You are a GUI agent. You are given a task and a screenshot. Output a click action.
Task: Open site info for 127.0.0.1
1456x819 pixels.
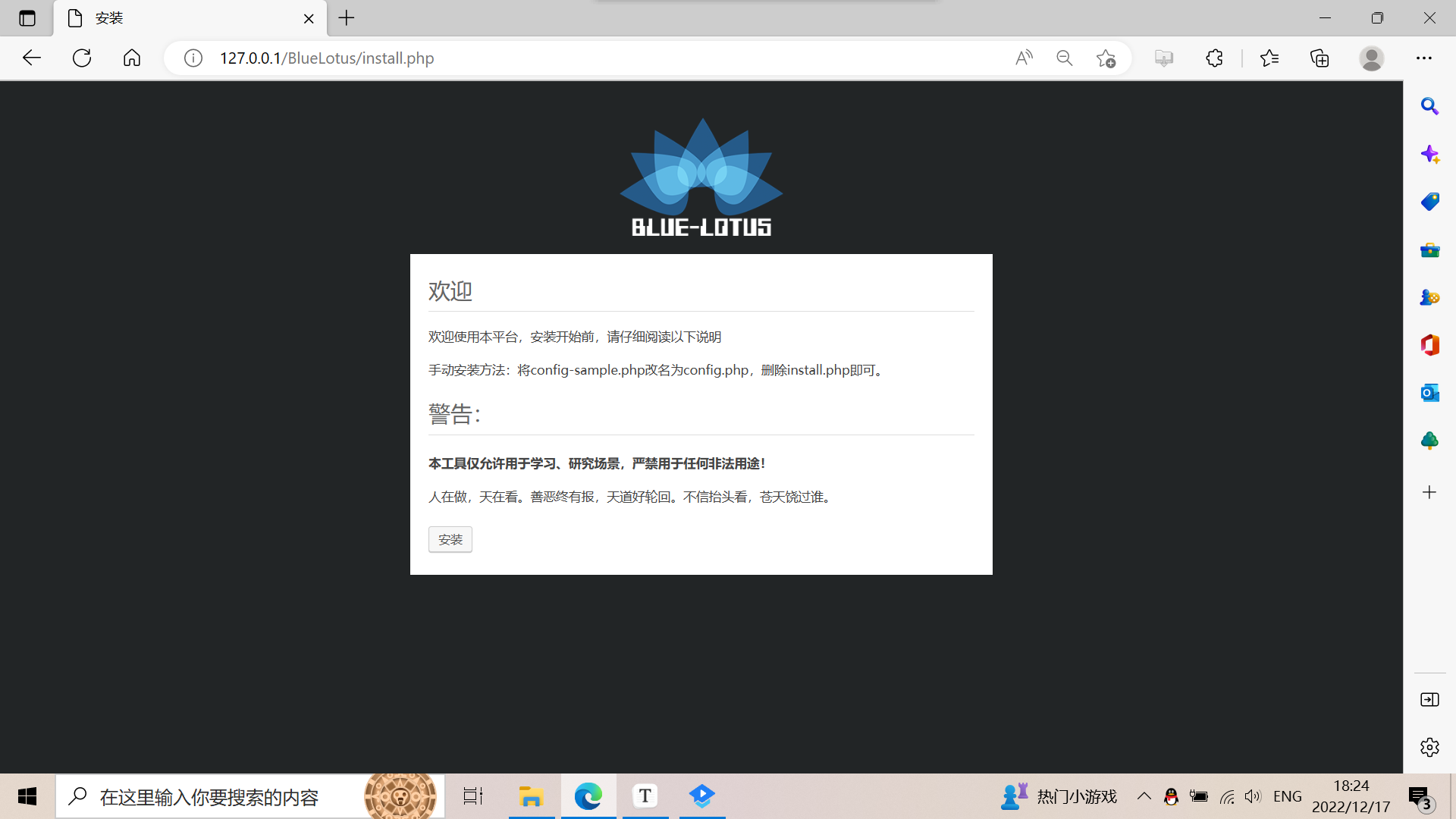click(x=193, y=58)
